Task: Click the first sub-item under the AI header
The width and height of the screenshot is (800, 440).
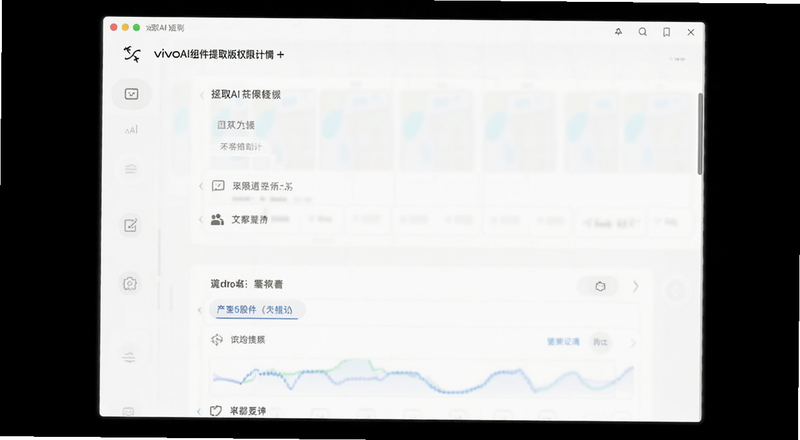Action: [x=236, y=125]
